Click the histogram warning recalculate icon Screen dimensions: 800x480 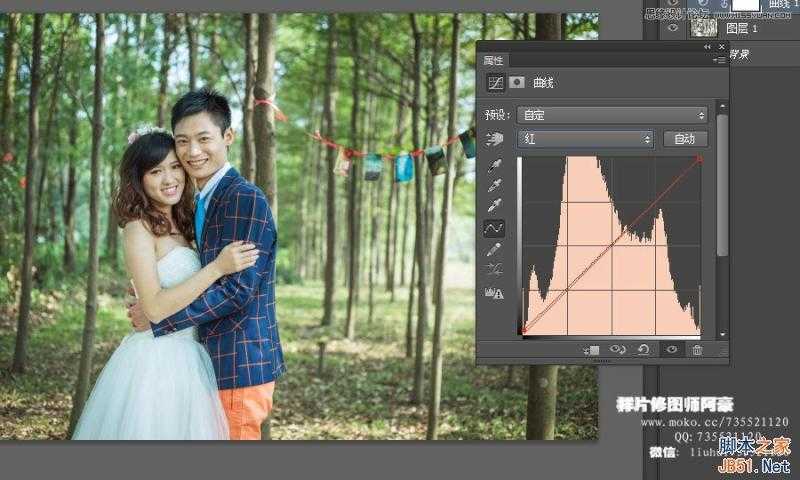click(494, 293)
